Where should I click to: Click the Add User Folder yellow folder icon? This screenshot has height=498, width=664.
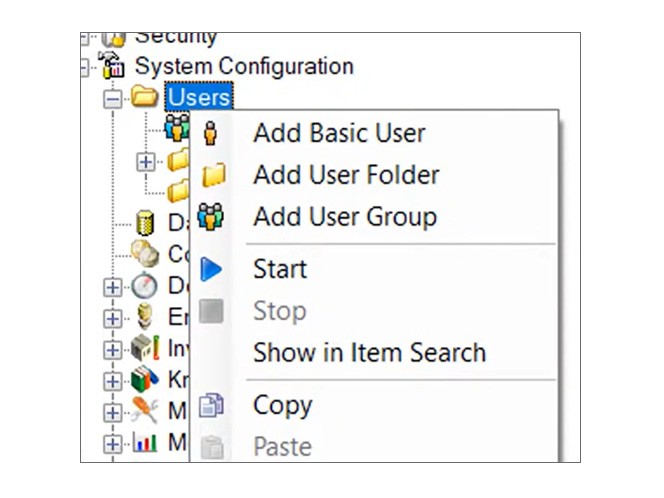click(x=212, y=176)
